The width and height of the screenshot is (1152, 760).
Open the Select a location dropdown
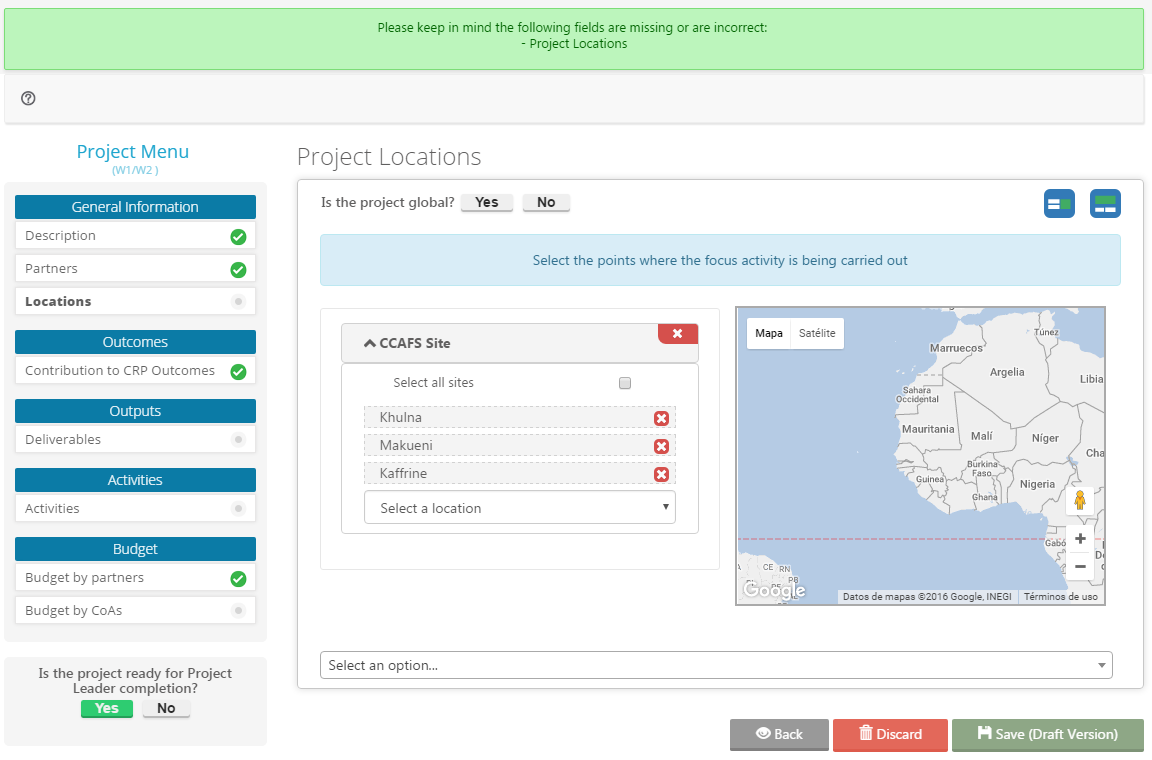[x=519, y=508]
